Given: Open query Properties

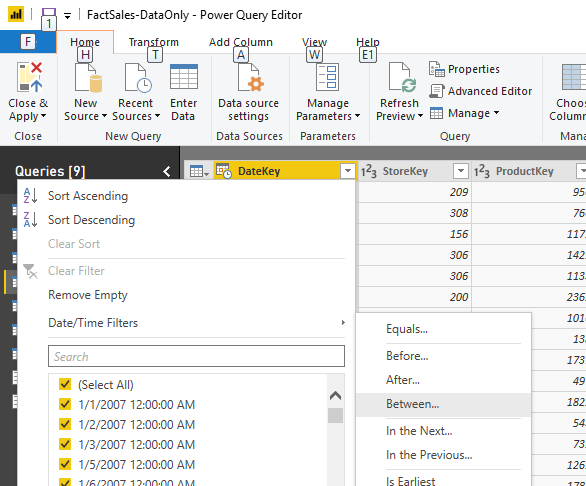Looking at the screenshot, I should (464, 69).
